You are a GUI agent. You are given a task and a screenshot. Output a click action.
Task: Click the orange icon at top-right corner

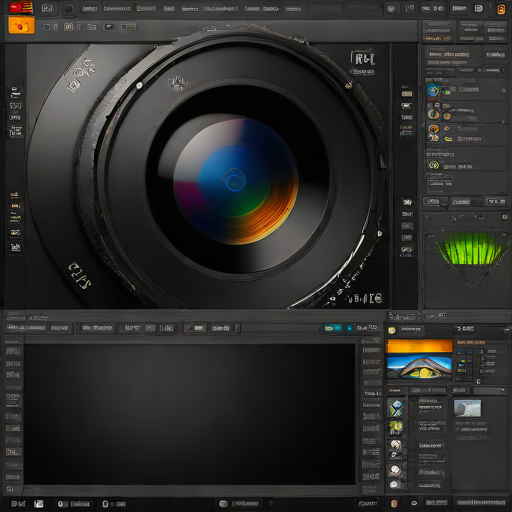tap(501, 9)
